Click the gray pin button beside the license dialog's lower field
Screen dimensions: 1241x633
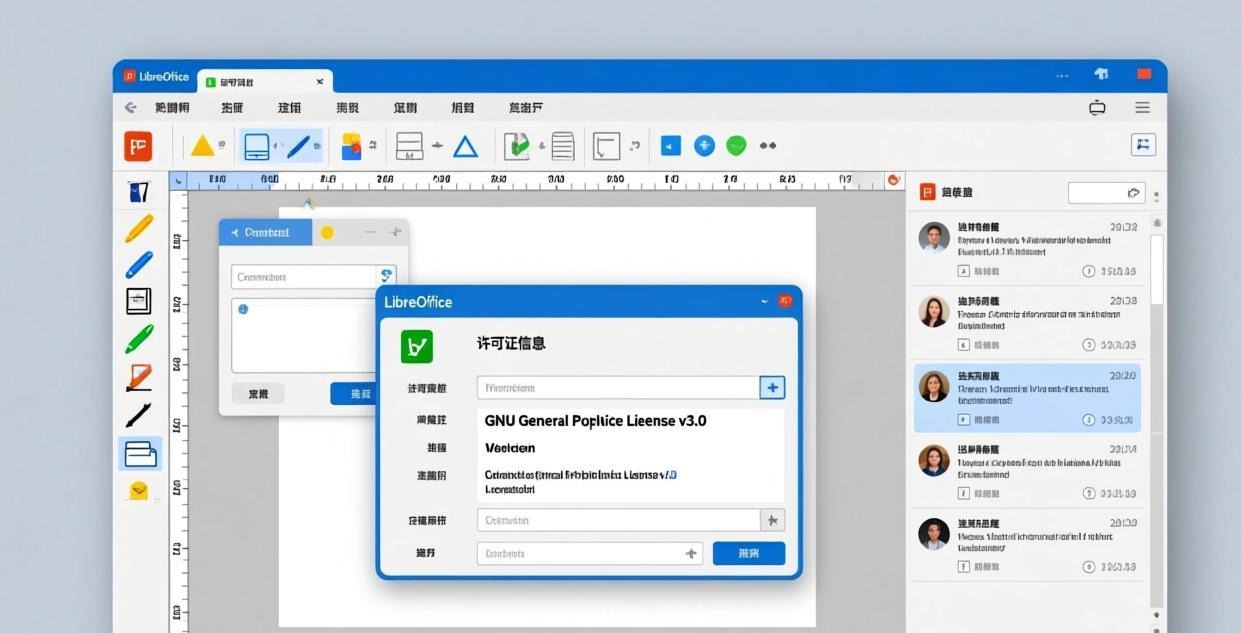click(x=772, y=520)
